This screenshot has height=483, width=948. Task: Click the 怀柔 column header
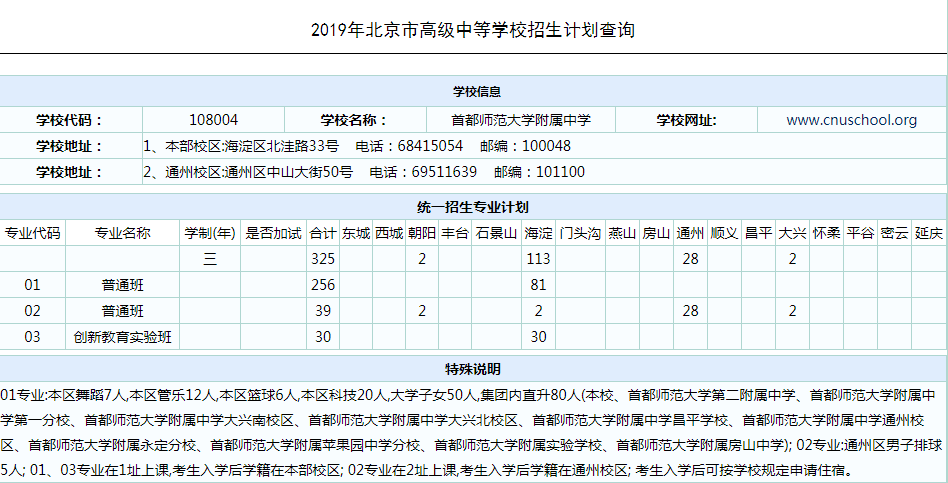point(826,233)
